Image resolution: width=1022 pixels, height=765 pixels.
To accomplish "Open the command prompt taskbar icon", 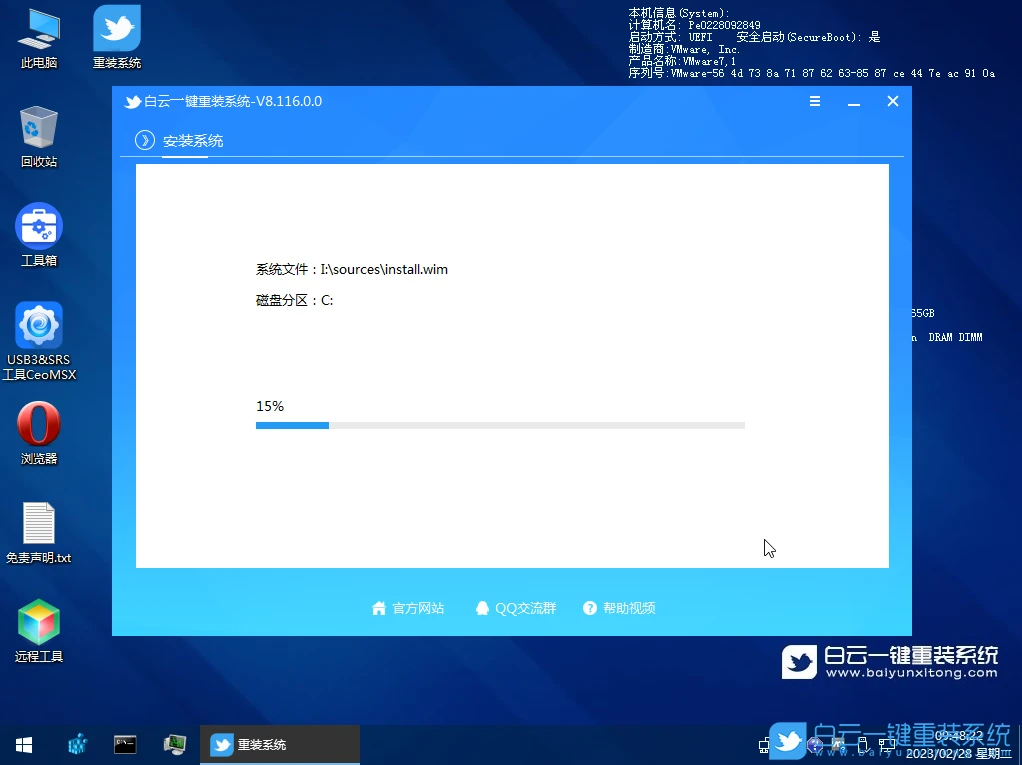I will (x=125, y=744).
